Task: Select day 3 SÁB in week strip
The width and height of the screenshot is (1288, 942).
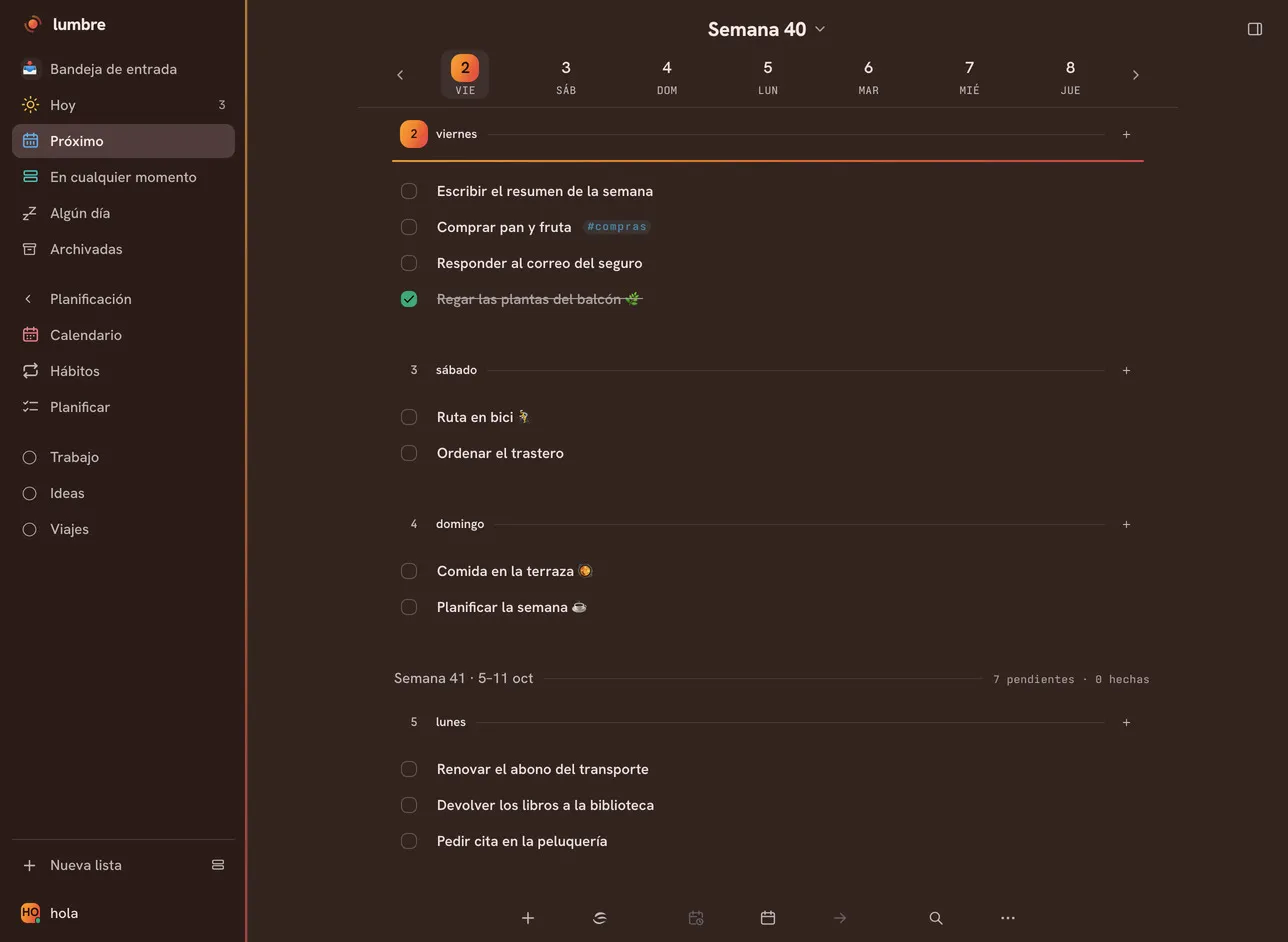Action: pyautogui.click(x=566, y=75)
